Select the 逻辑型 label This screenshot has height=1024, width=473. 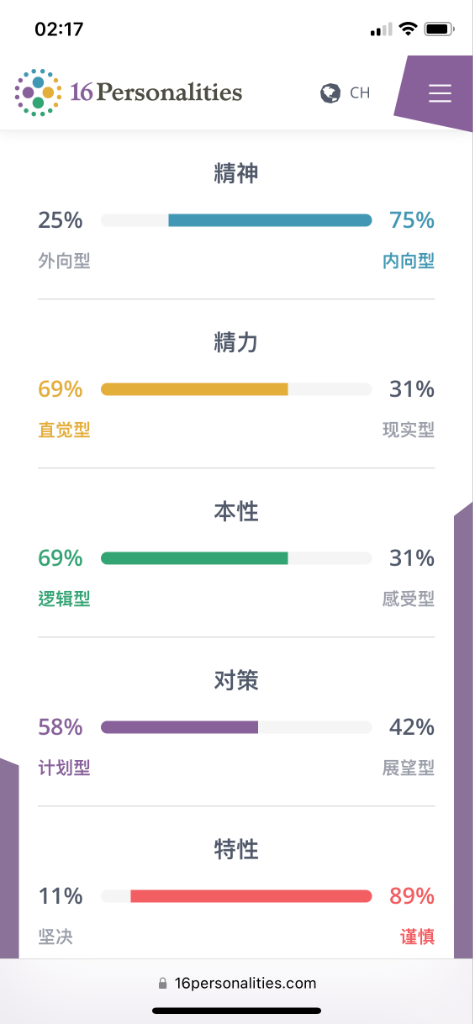click(64, 599)
